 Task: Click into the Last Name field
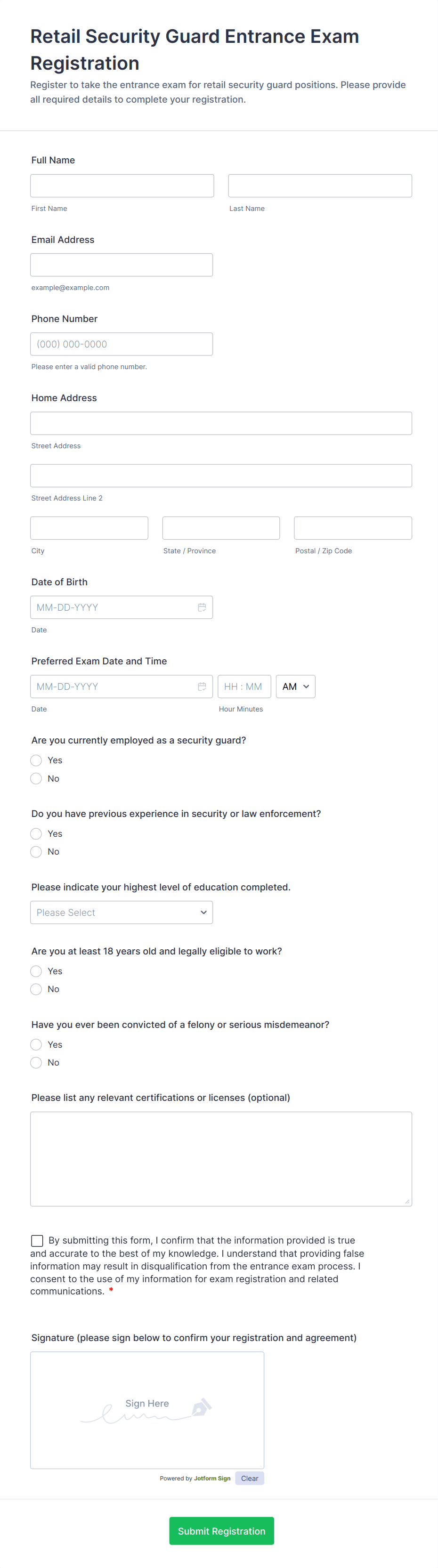point(320,186)
